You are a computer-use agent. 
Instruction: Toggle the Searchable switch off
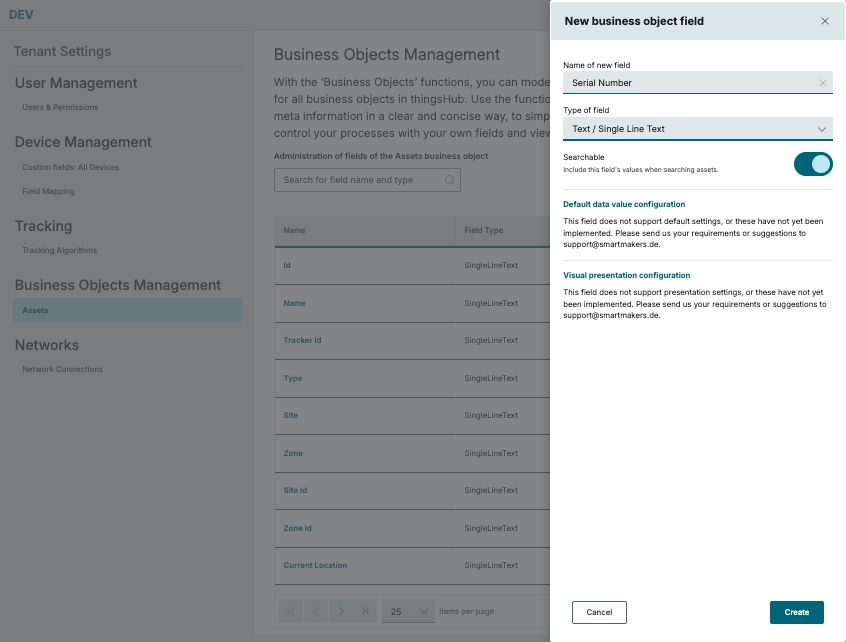tap(813, 164)
